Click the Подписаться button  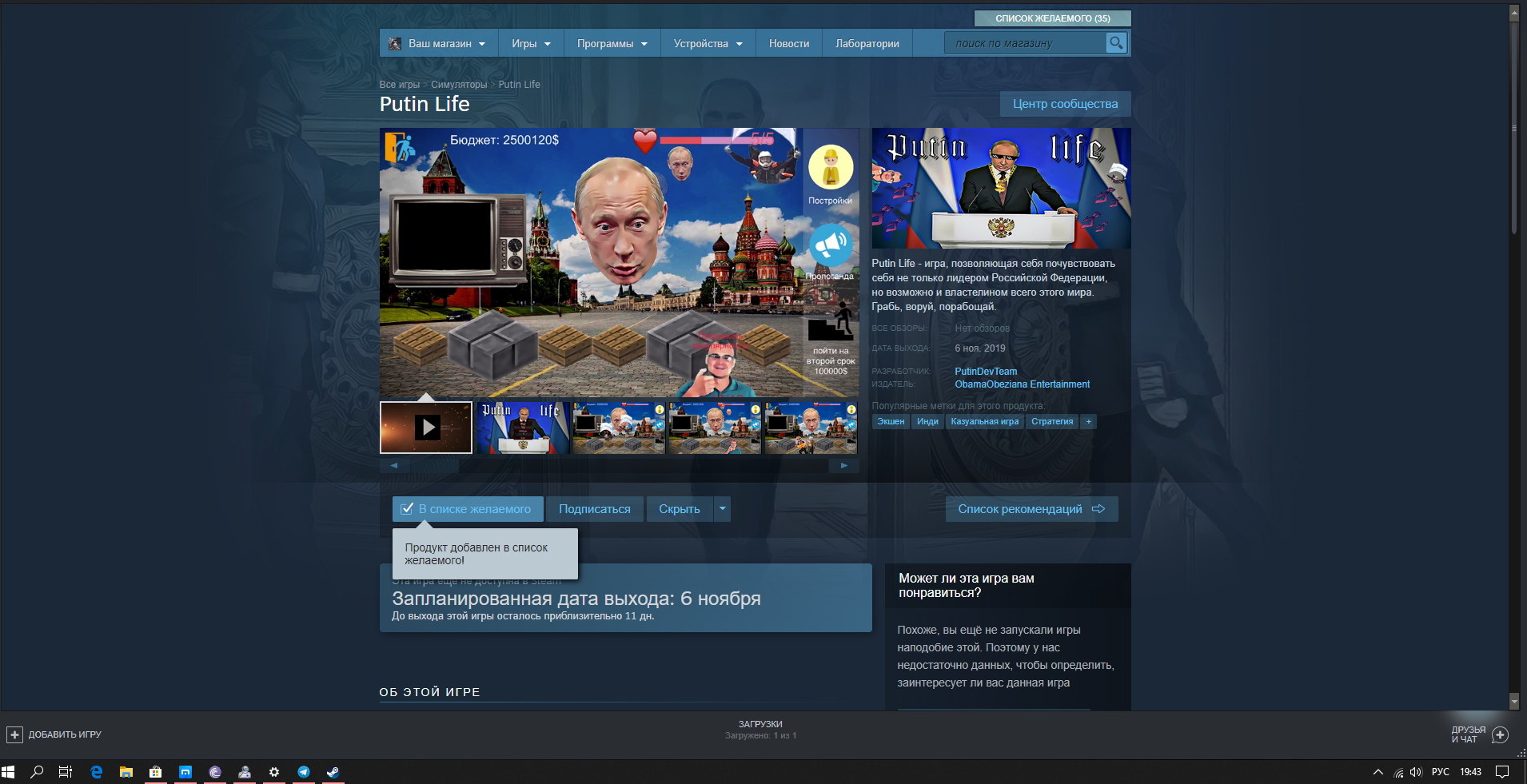point(594,509)
